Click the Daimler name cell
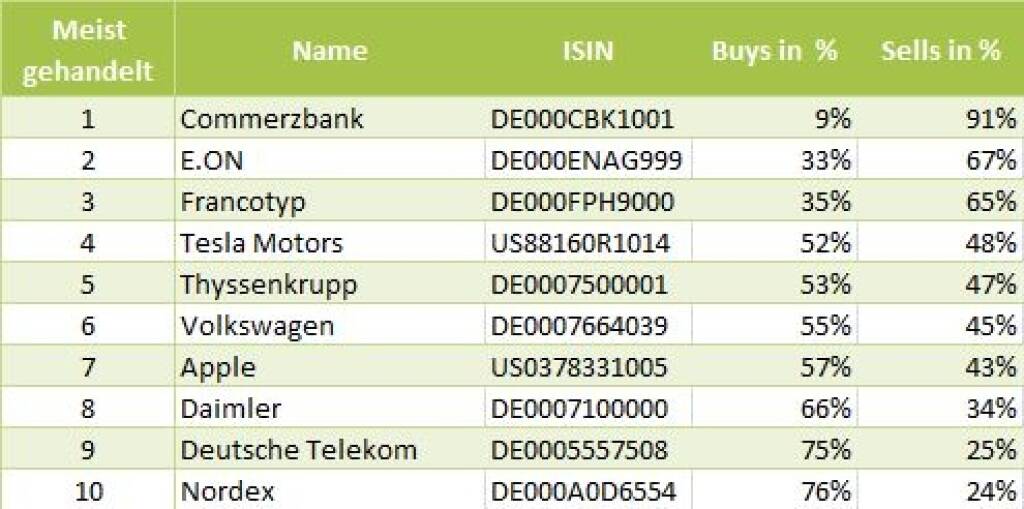Screen dimensions: 1024x509 click(x=231, y=408)
